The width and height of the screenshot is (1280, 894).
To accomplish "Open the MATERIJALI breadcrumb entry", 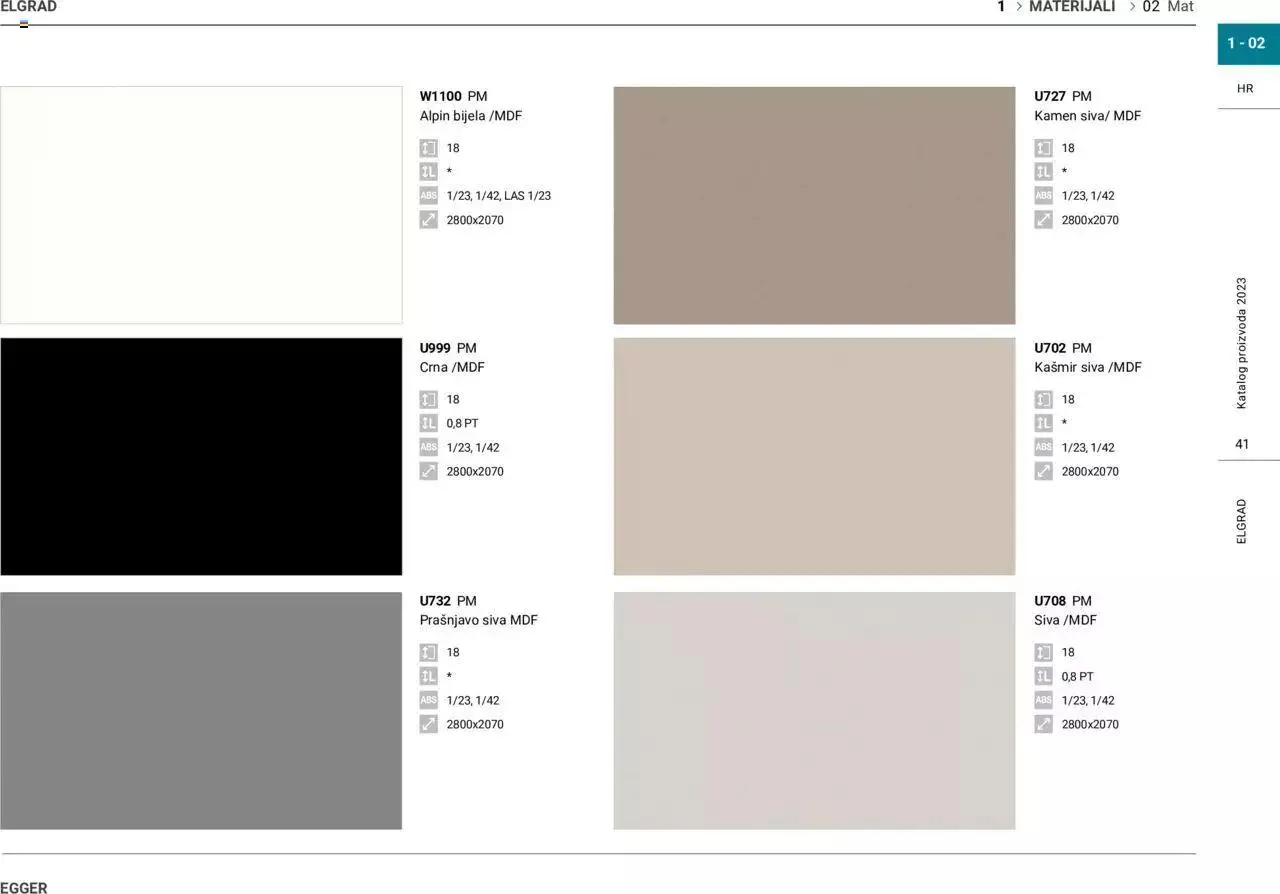I will (1072, 7).
